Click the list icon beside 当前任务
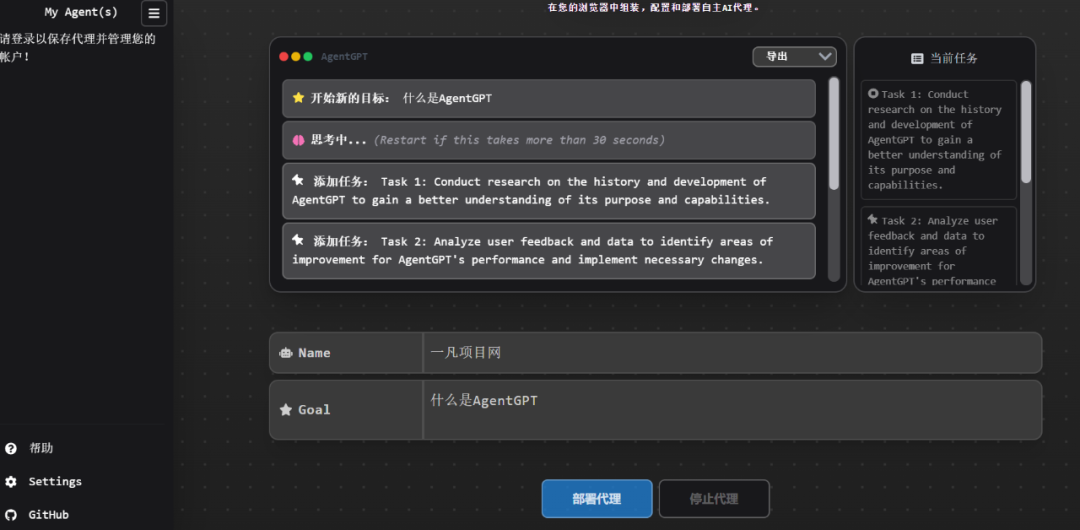Image resolution: width=1080 pixels, height=530 pixels. pyautogui.click(x=917, y=59)
